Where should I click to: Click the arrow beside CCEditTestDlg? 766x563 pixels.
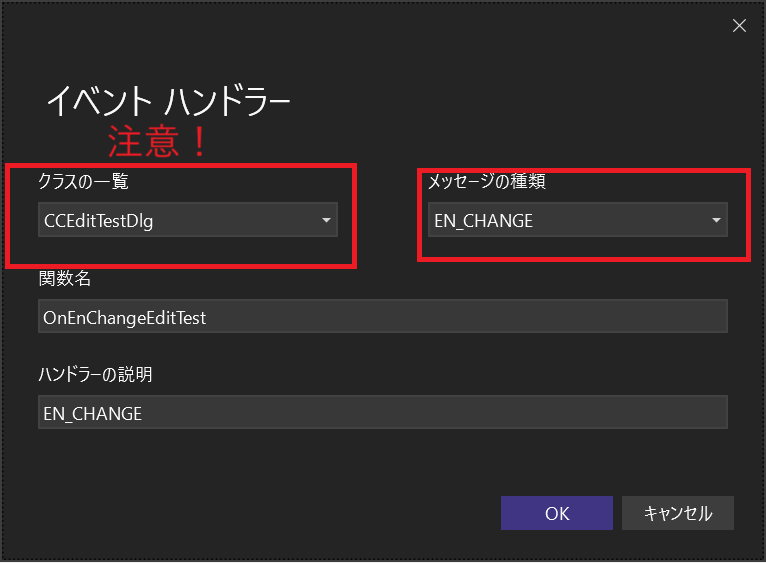point(326,221)
